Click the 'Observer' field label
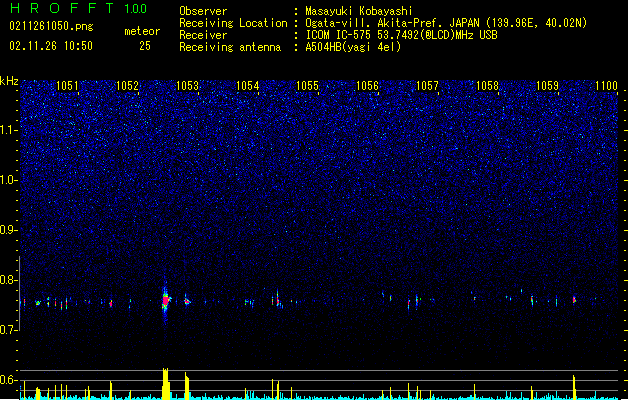This screenshot has height=400, width=629. [203, 11]
